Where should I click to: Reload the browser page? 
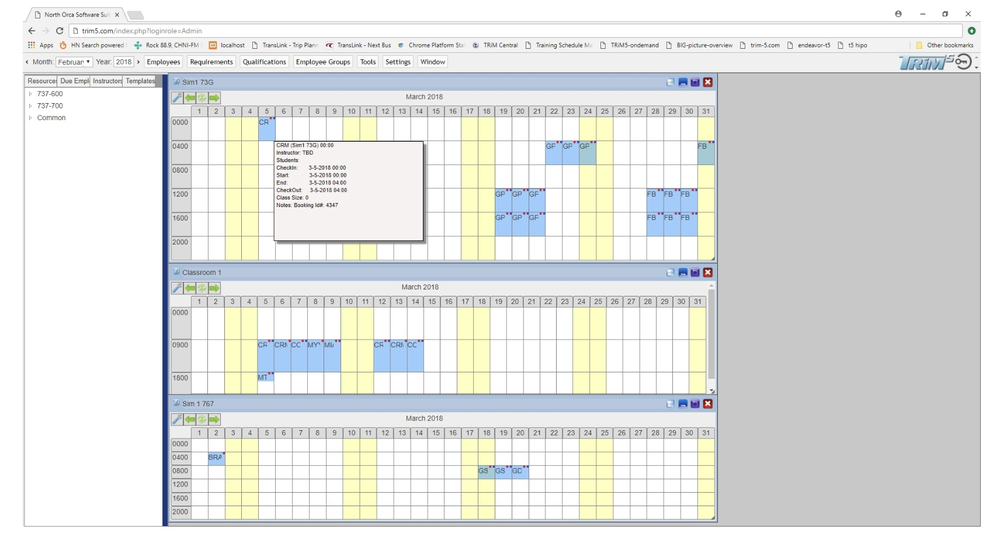pos(59,31)
